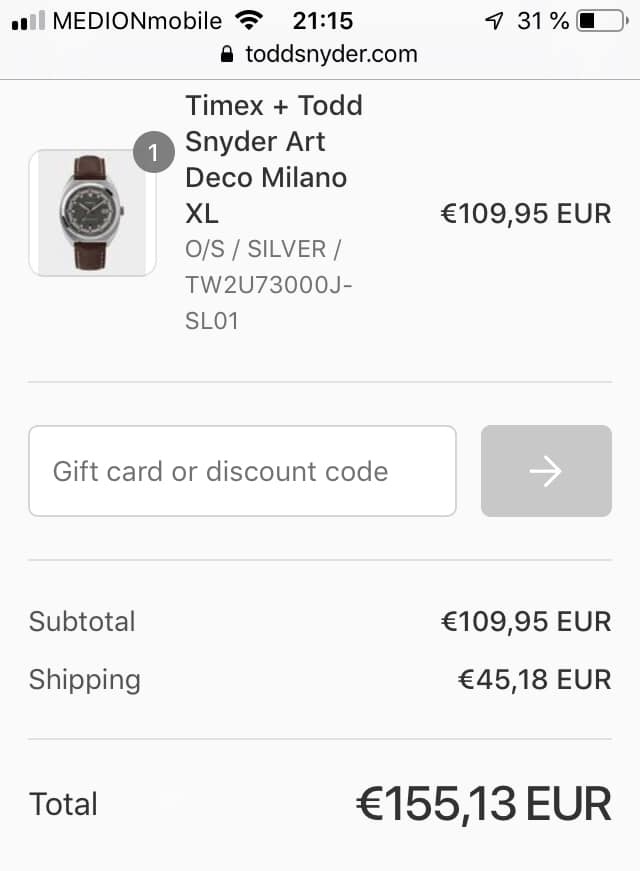Tap the battery level icon
Screen dimensions: 640x871
pos(600,21)
